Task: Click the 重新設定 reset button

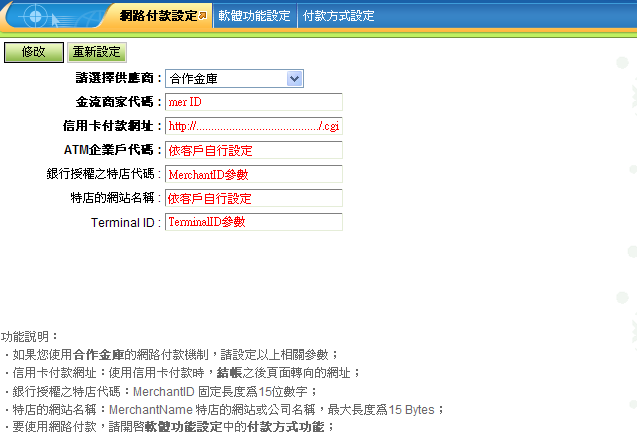Action: tap(96, 52)
